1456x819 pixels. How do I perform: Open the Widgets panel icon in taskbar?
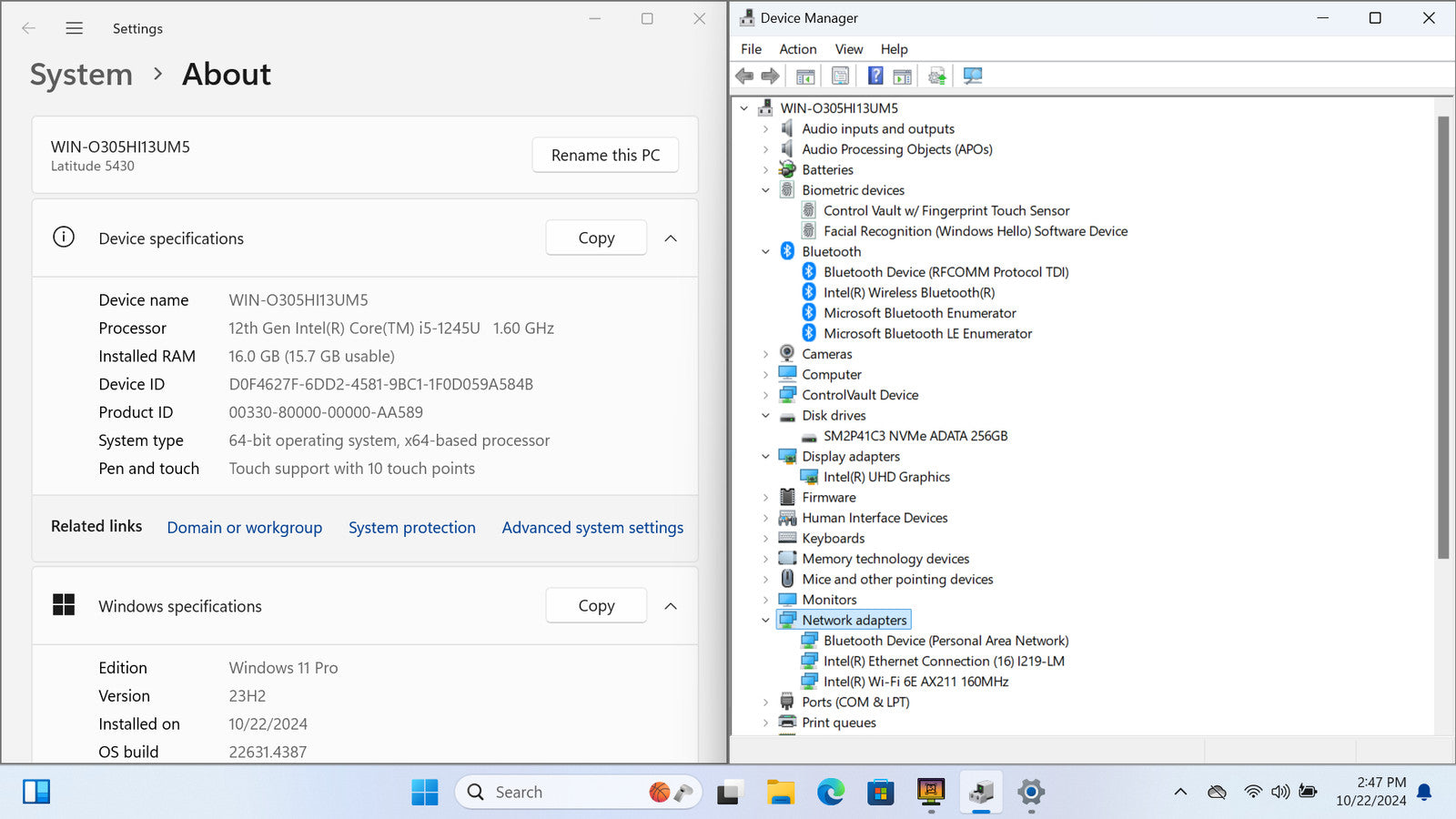(x=36, y=792)
